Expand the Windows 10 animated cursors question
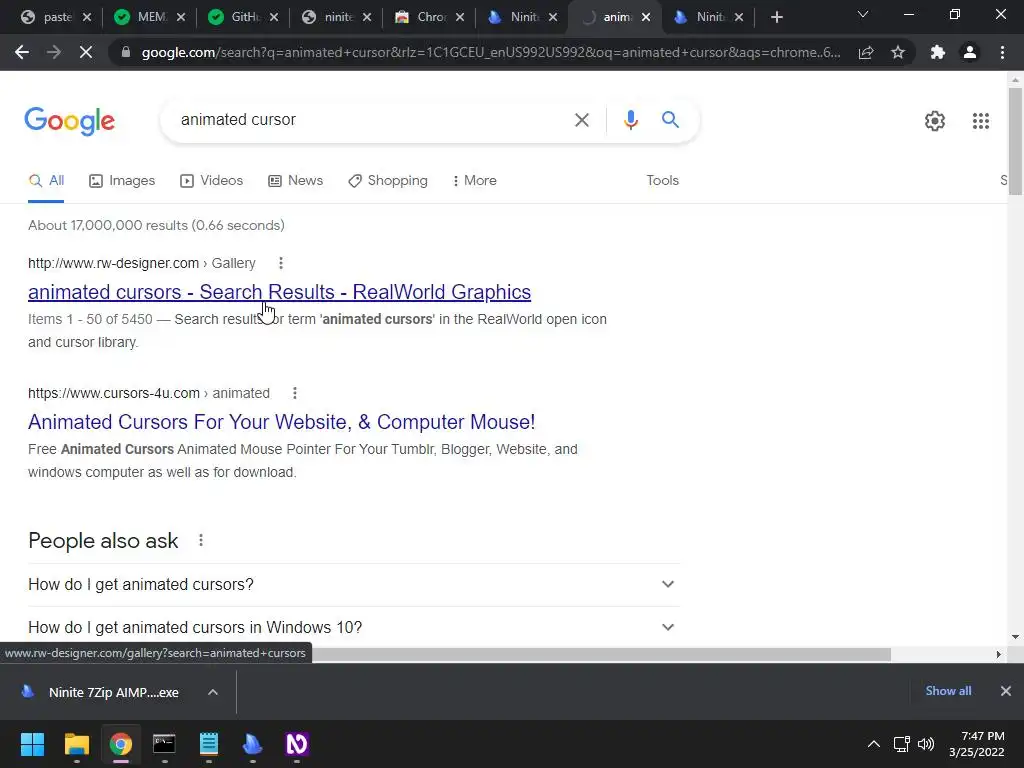Screen dimensions: 1024x768 click(354, 627)
